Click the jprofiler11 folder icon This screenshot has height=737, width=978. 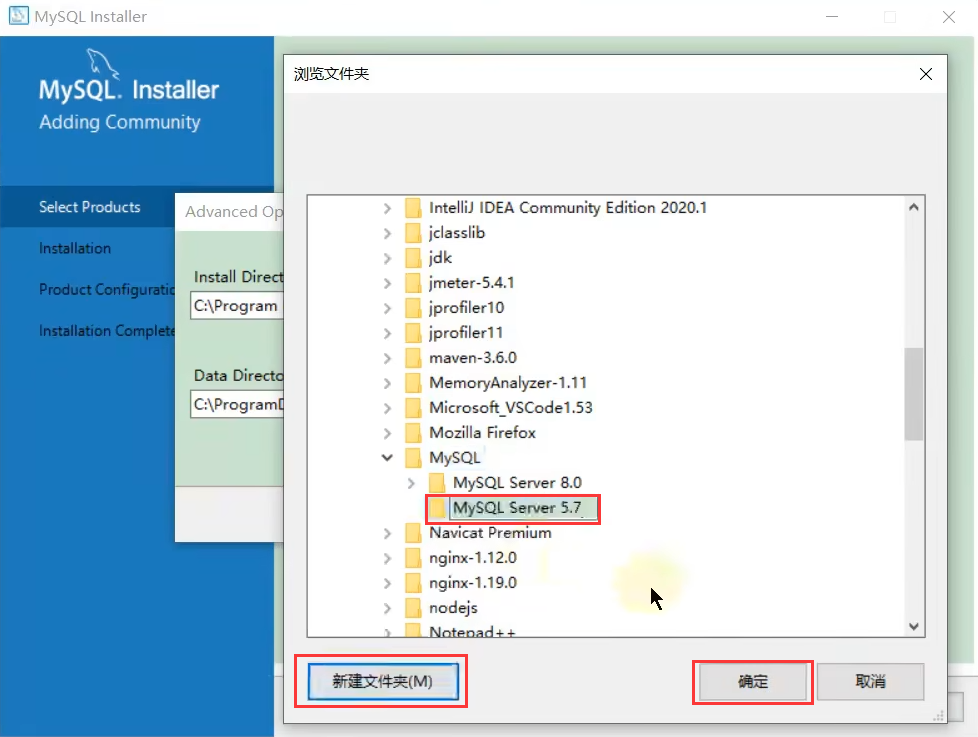pyautogui.click(x=413, y=332)
